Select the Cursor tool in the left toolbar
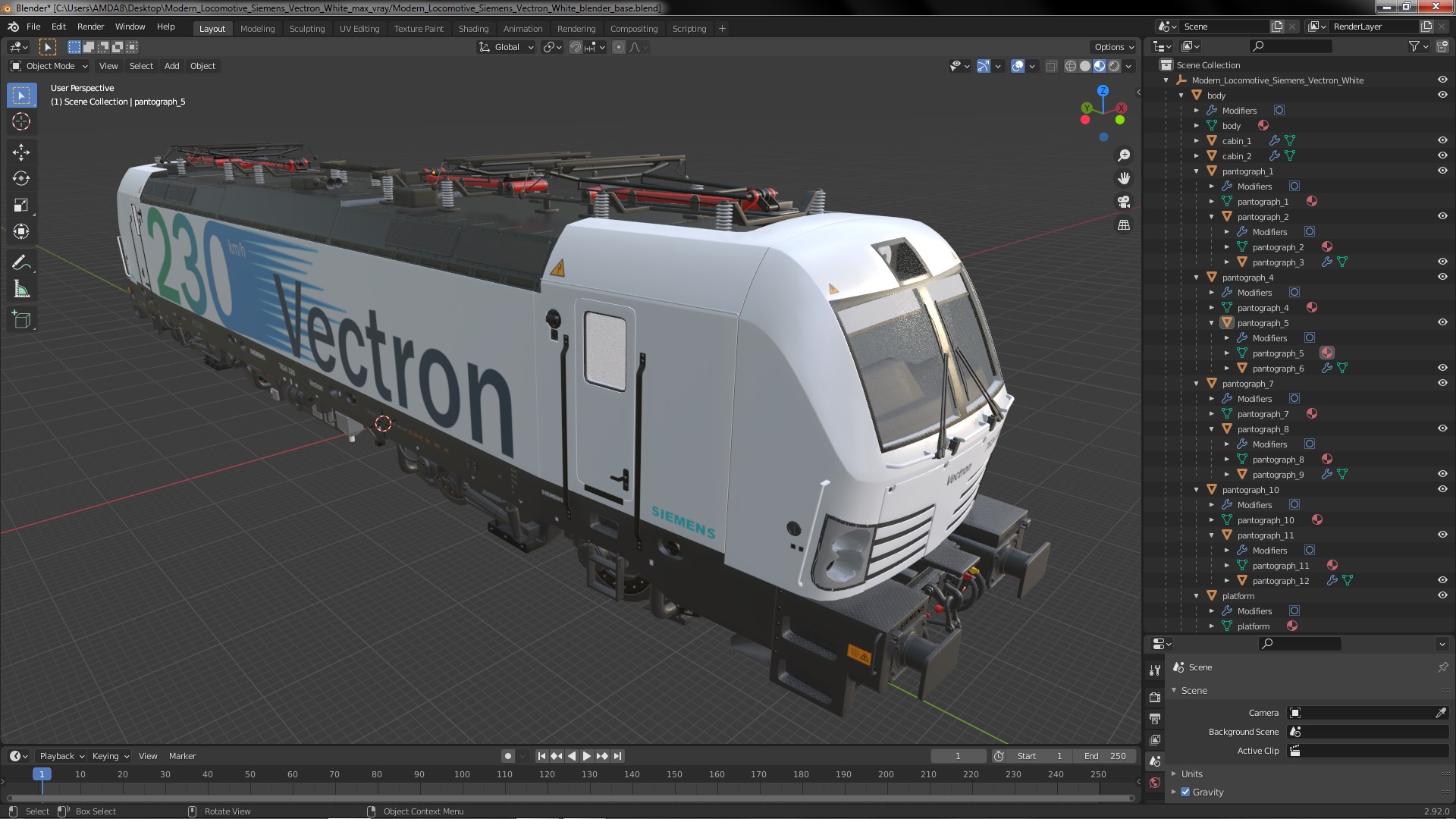This screenshot has height=819, width=1456. click(x=21, y=121)
